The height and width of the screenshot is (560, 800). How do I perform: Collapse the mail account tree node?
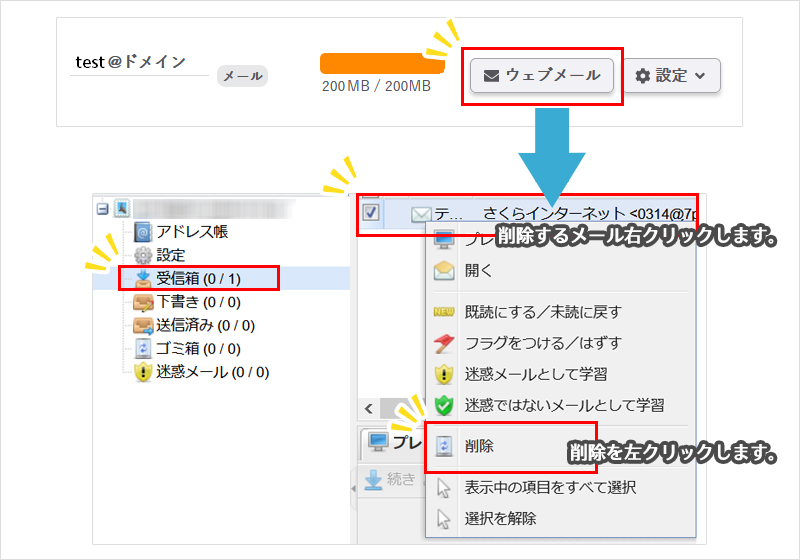[102, 209]
